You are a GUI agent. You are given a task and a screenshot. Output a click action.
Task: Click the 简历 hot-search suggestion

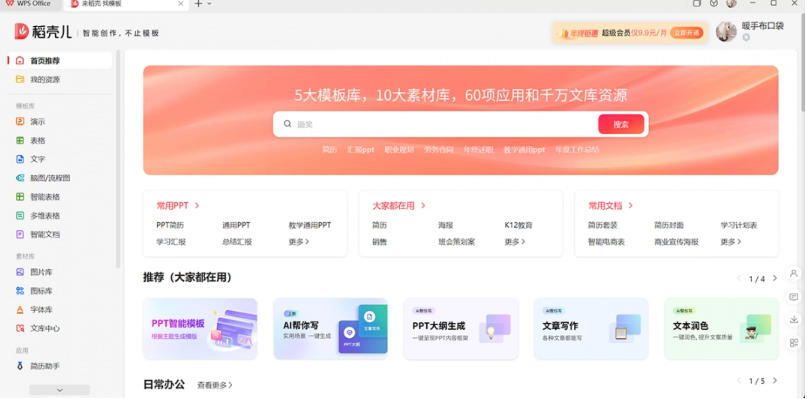[329, 150]
